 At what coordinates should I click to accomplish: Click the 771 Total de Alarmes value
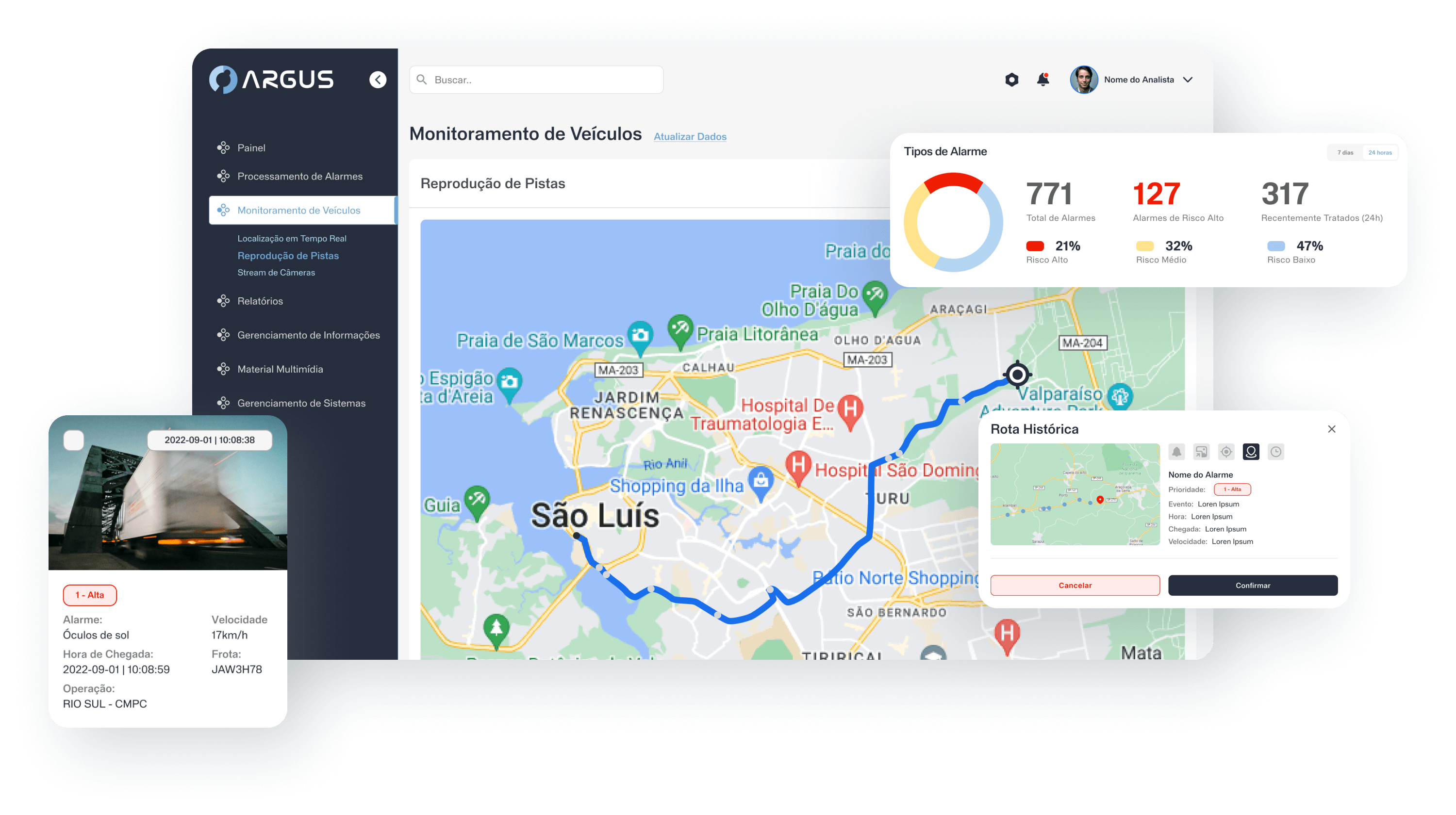tap(1049, 194)
